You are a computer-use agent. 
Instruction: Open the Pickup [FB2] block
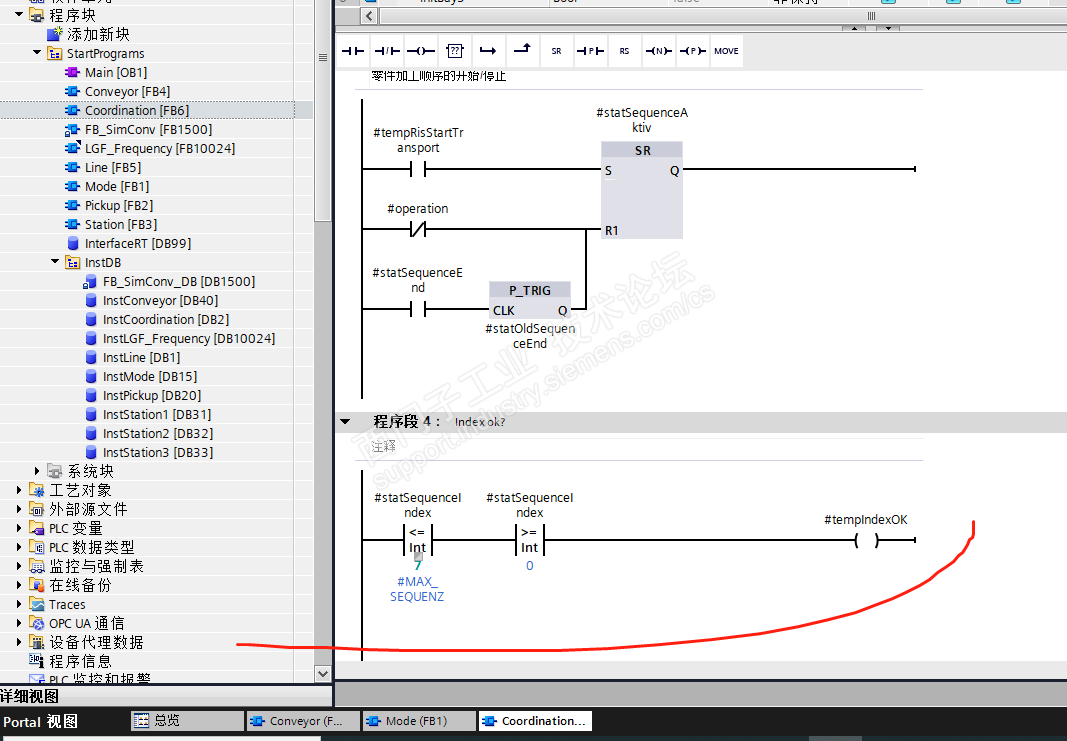[x=118, y=205]
